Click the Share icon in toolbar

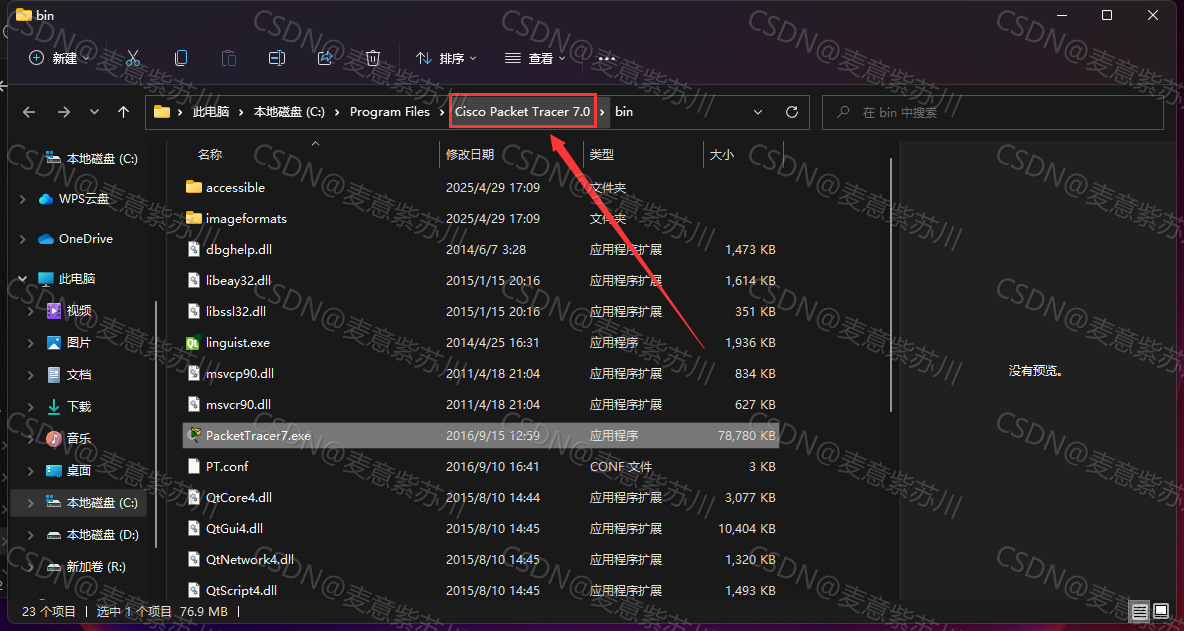(325, 58)
